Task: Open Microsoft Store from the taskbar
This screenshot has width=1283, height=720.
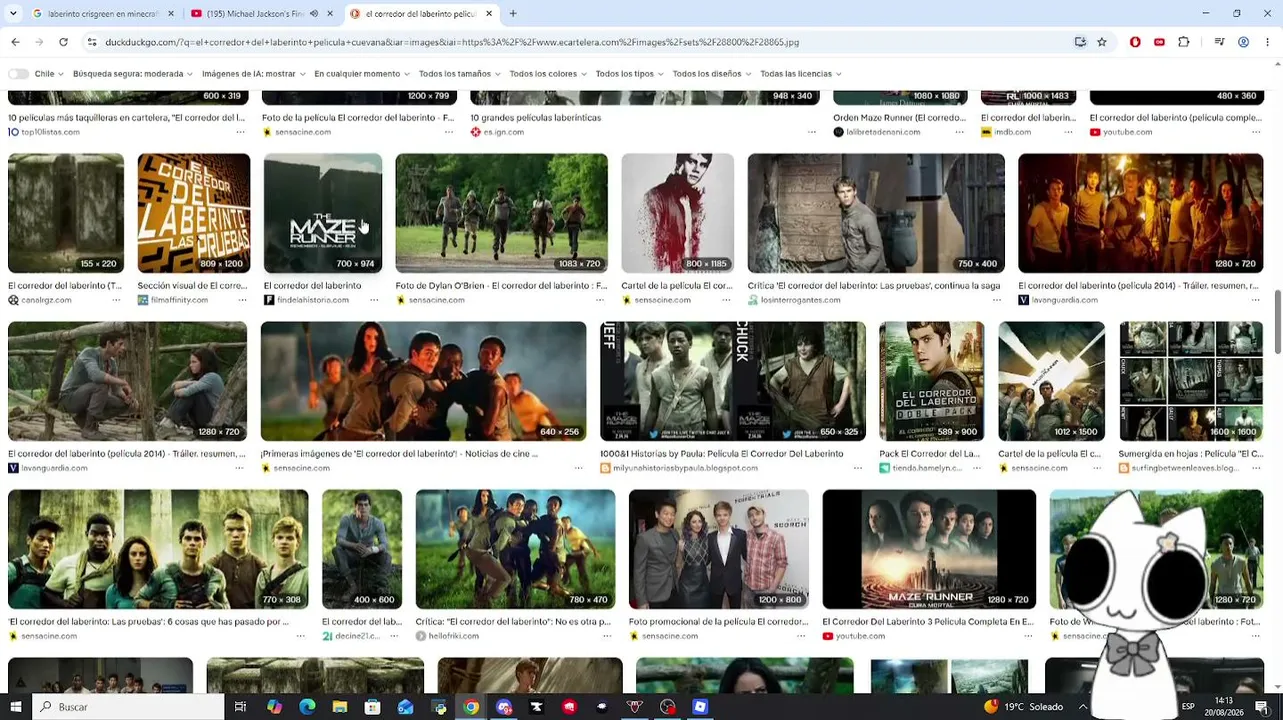Action: pos(372,707)
